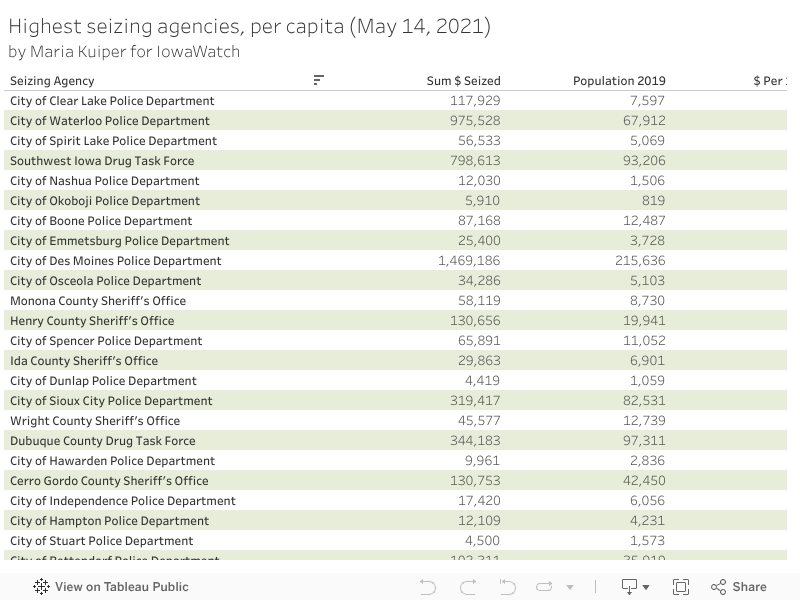Click the Revert icon in toolbar
Viewport: 800px width, 600px height.
(x=507, y=587)
